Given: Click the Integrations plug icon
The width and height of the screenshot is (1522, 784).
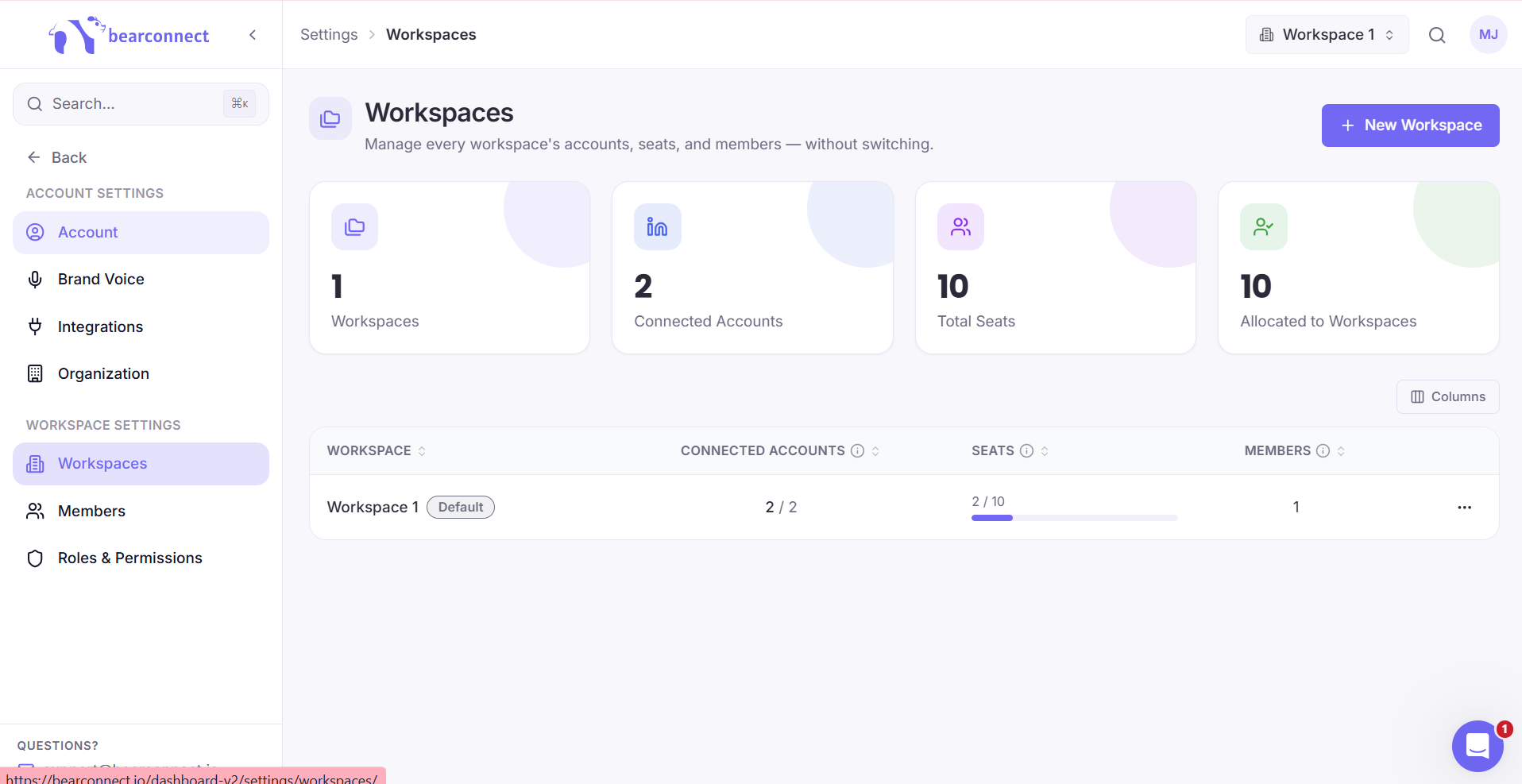Looking at the screenshot, I should [35, 326].
